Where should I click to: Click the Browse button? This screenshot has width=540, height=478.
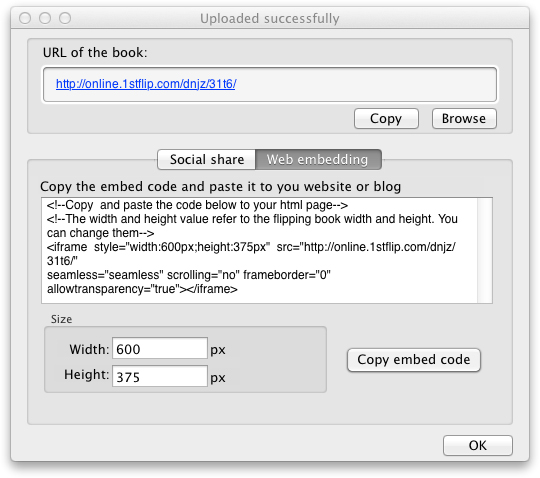click(x=464, y=118)
